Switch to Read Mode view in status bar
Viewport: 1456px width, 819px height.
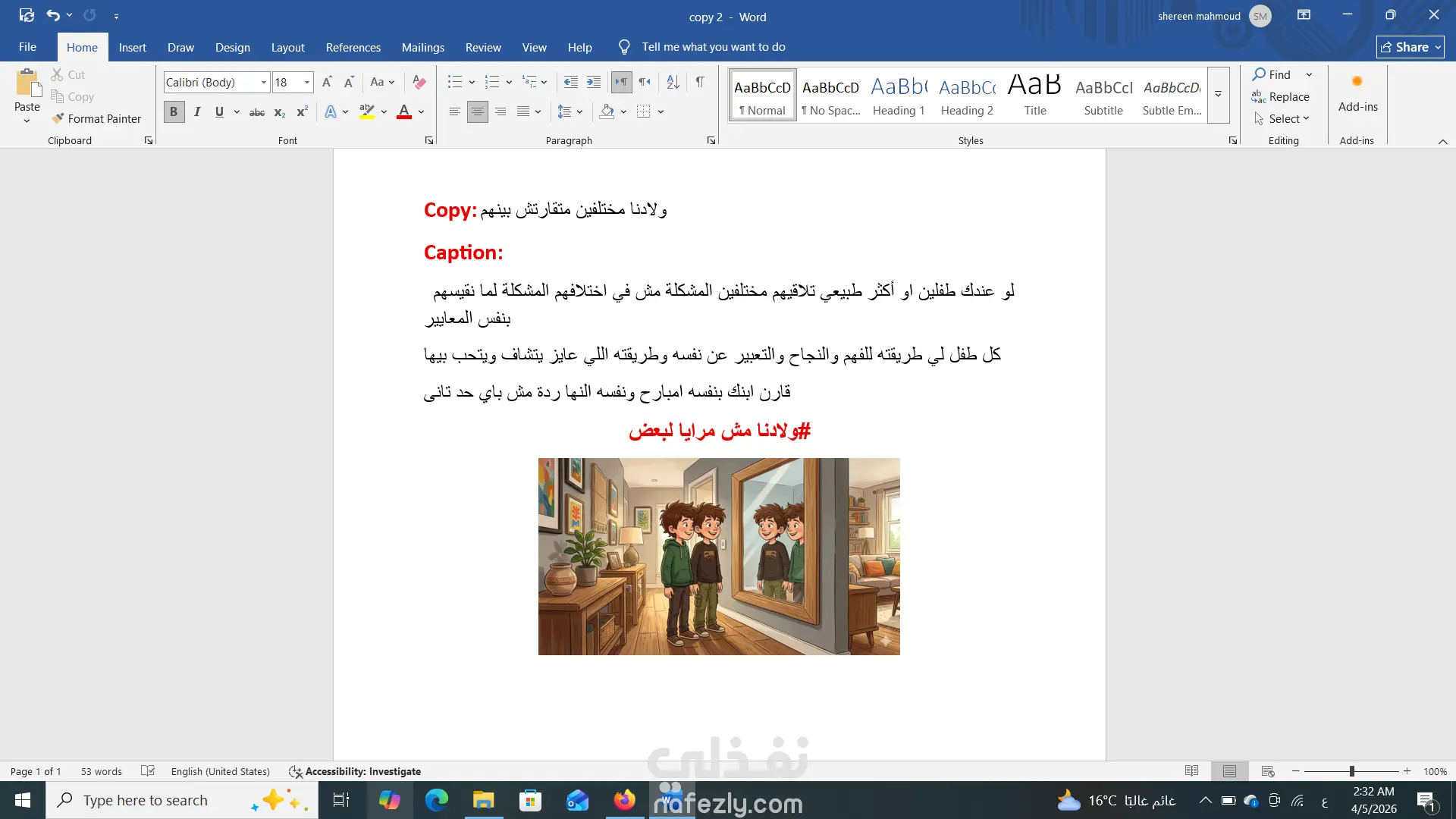pos(1191,771)
